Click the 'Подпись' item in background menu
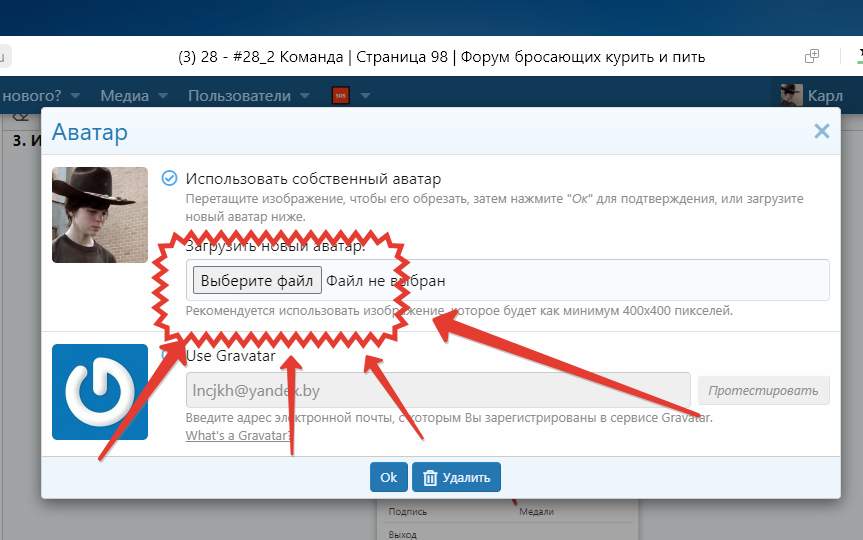This screenshot has height=540, width=863. point(408,511)
